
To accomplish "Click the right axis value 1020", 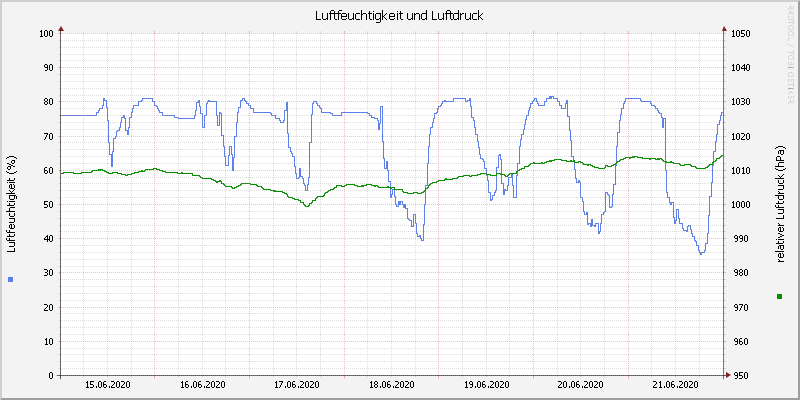I will tap(740, 136).
